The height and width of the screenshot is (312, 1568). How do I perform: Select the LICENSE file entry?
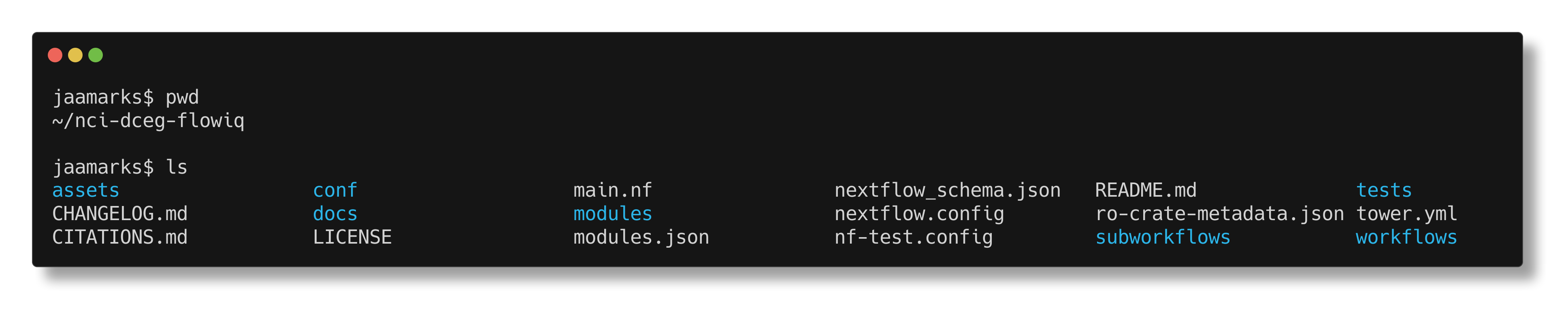(352, 237)
